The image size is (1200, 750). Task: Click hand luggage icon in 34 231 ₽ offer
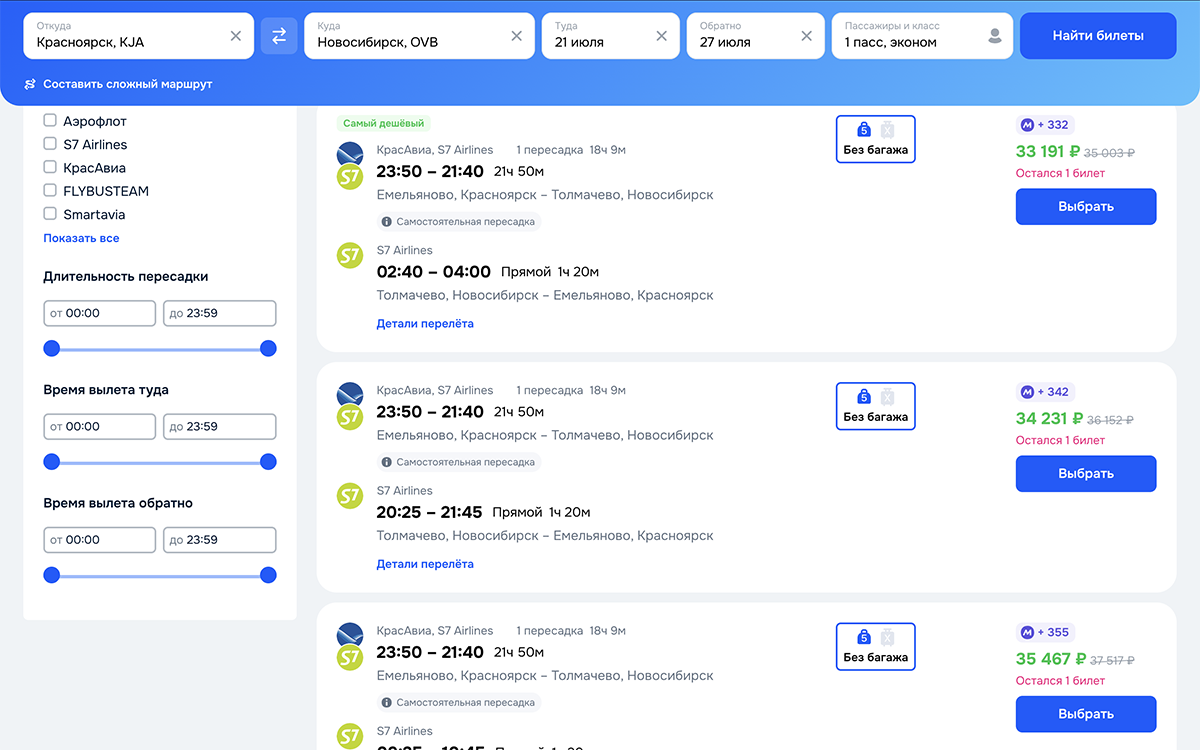(864, 397)
